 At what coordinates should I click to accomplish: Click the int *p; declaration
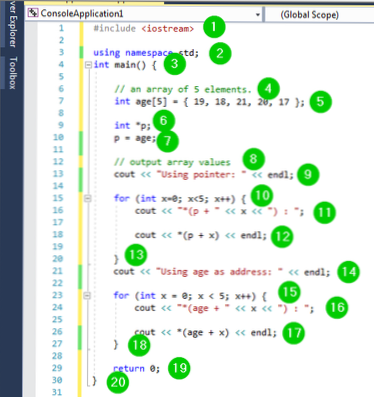coord(132,126)
